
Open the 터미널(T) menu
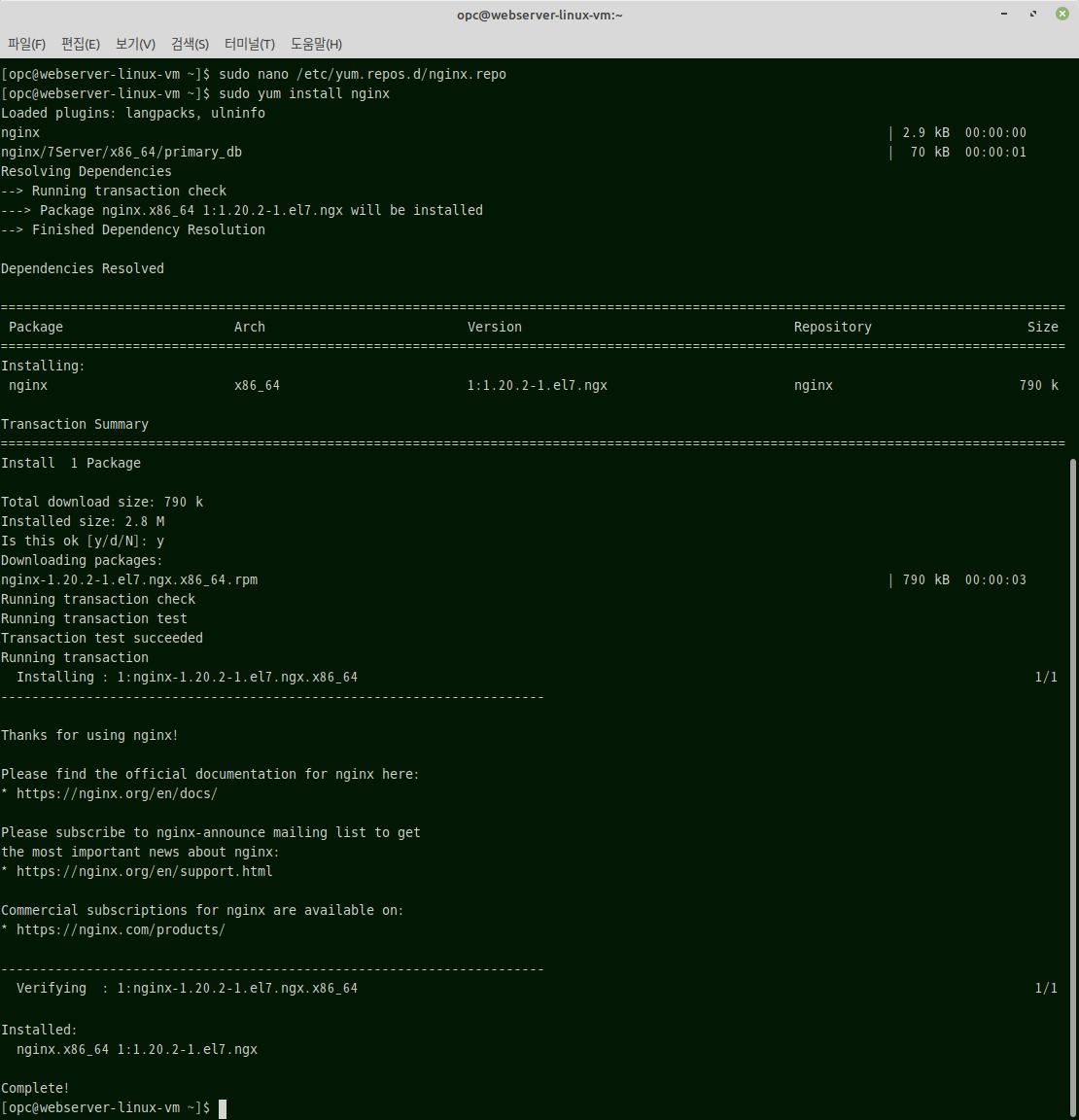(x=249, y=45)
